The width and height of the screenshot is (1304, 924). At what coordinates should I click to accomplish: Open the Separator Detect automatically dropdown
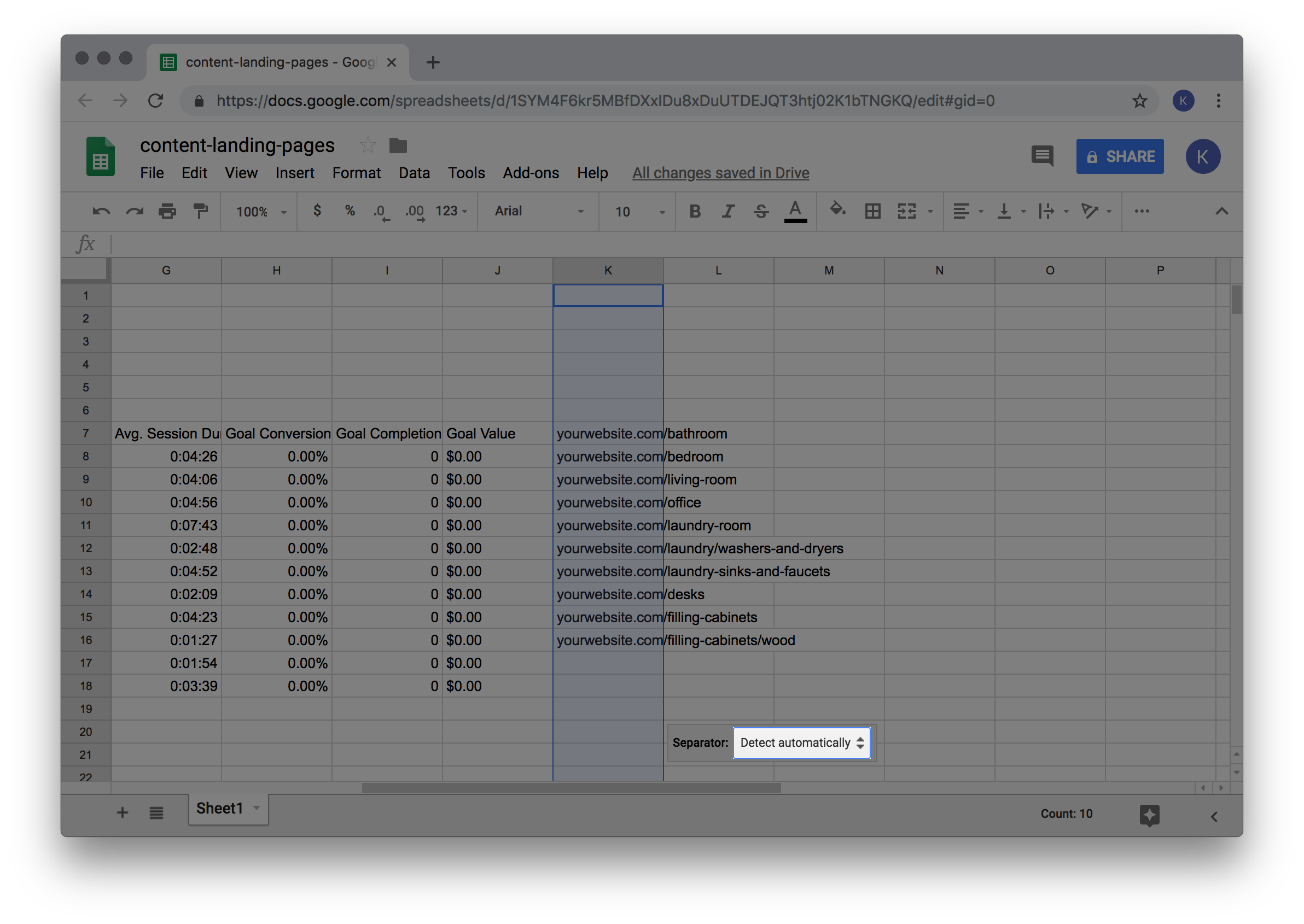tap(801, 742)
